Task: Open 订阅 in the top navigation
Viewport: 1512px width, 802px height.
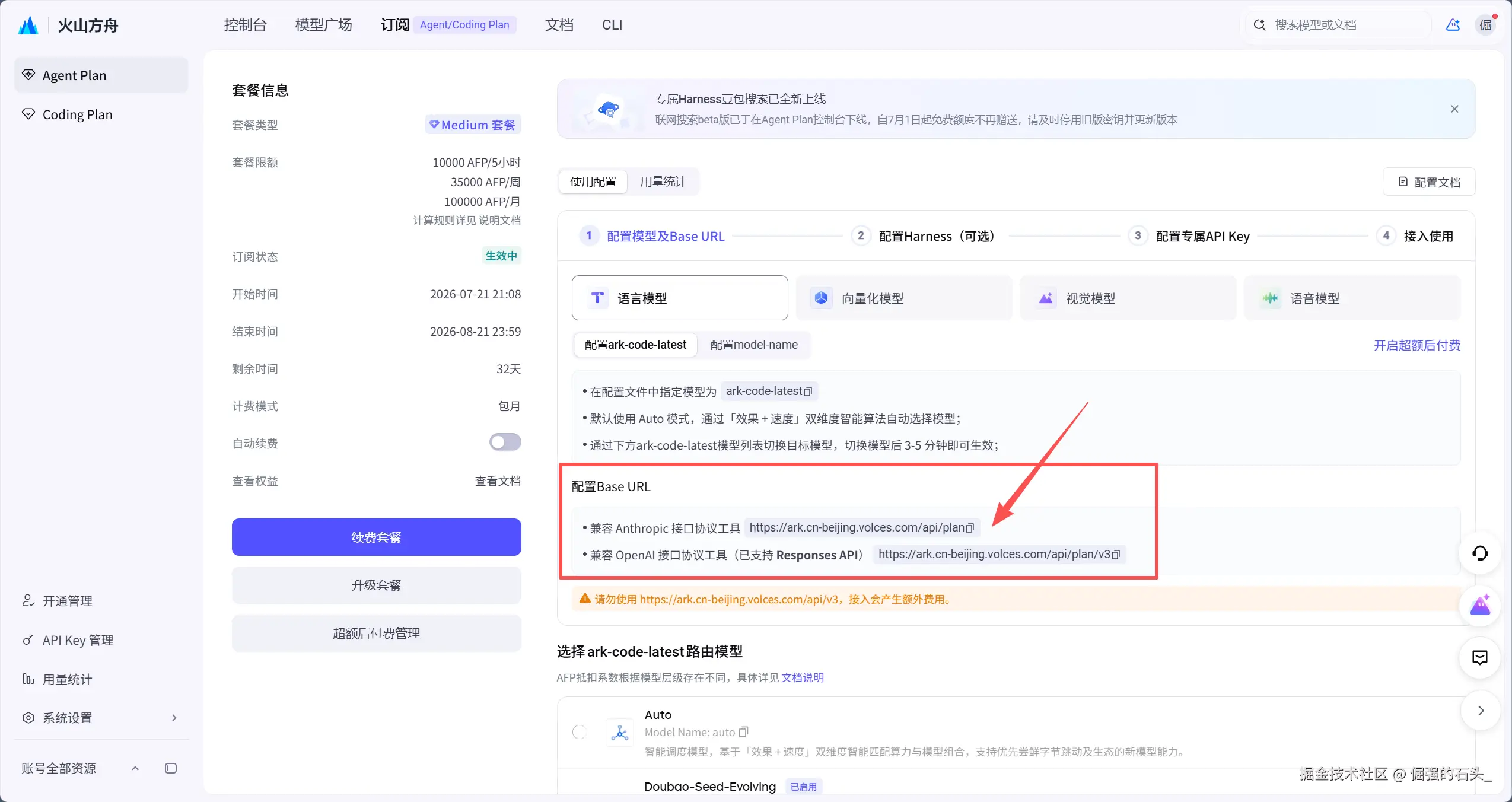Action: (x=395, y=25)
